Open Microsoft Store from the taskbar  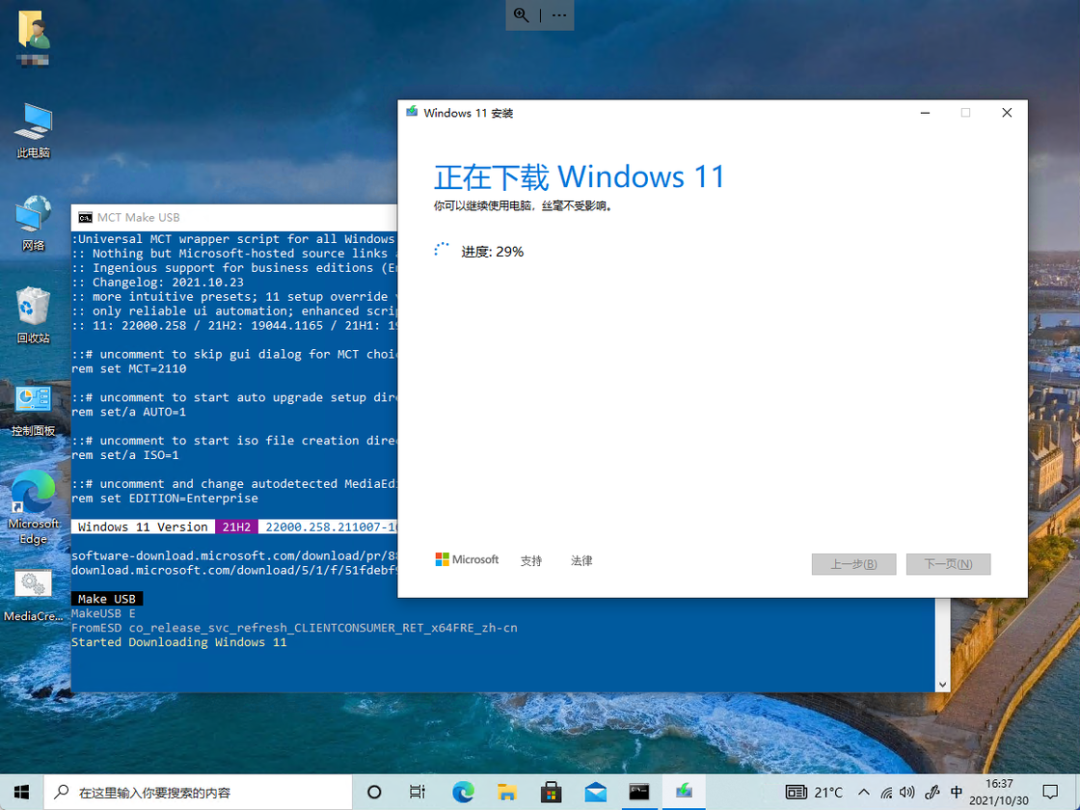point(551,791)
